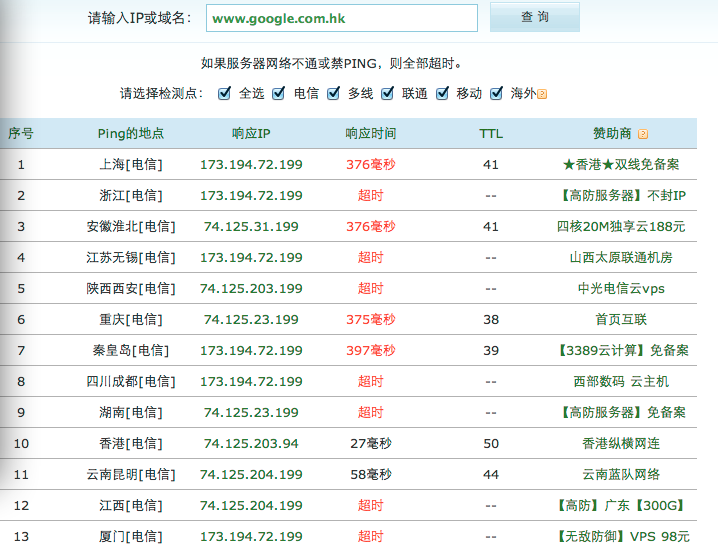Open sponsor link 【高防服务器】不封IP
The image size is (718, 548).
(621, 195)
